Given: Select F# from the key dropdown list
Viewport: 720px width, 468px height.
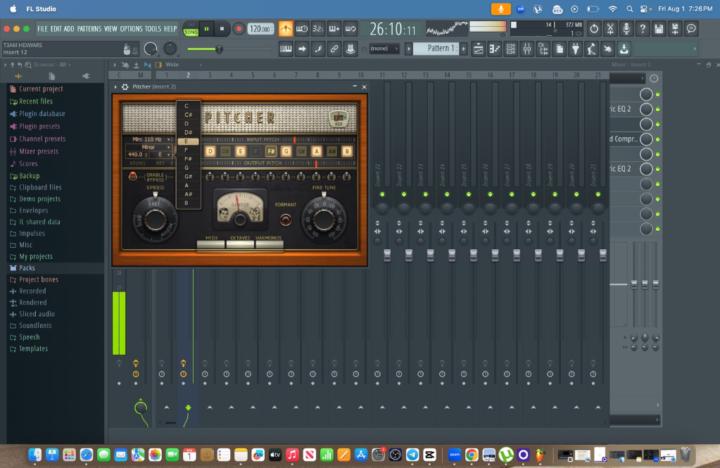Looking at the screenshot, I should tap(187, 159).
